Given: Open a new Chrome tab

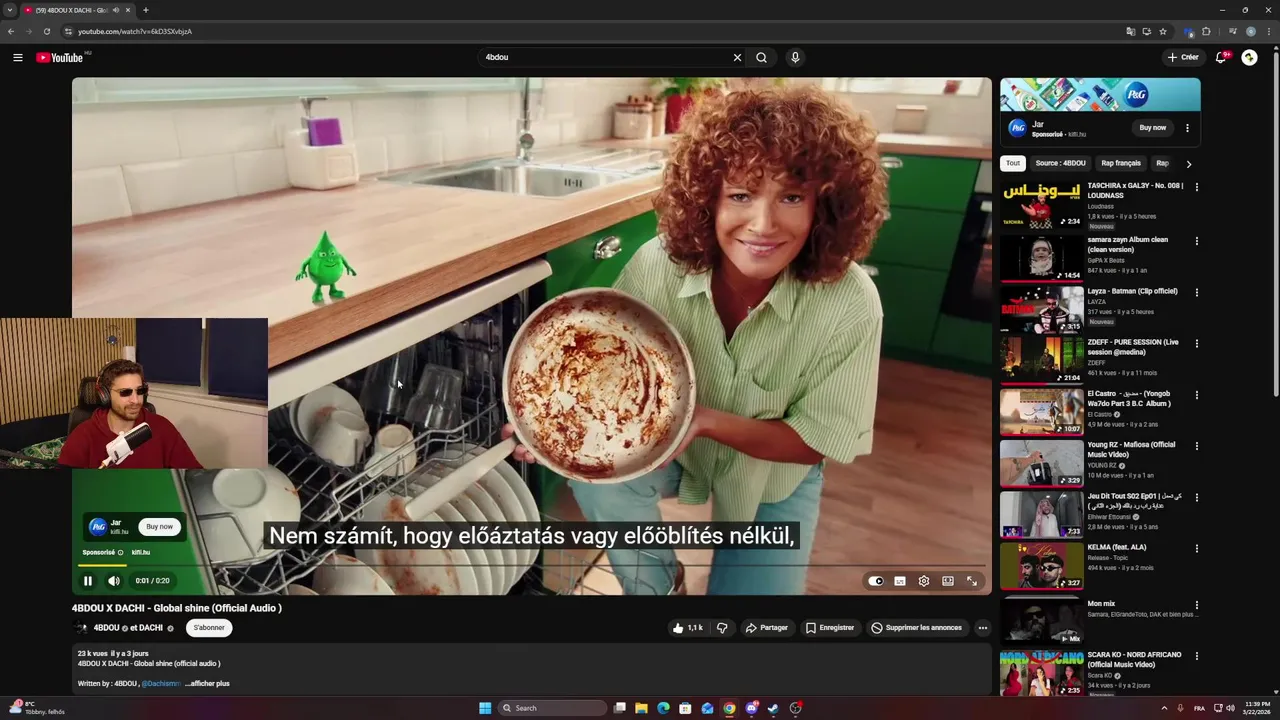Looking at the screenshot, I should click(145, 10).
